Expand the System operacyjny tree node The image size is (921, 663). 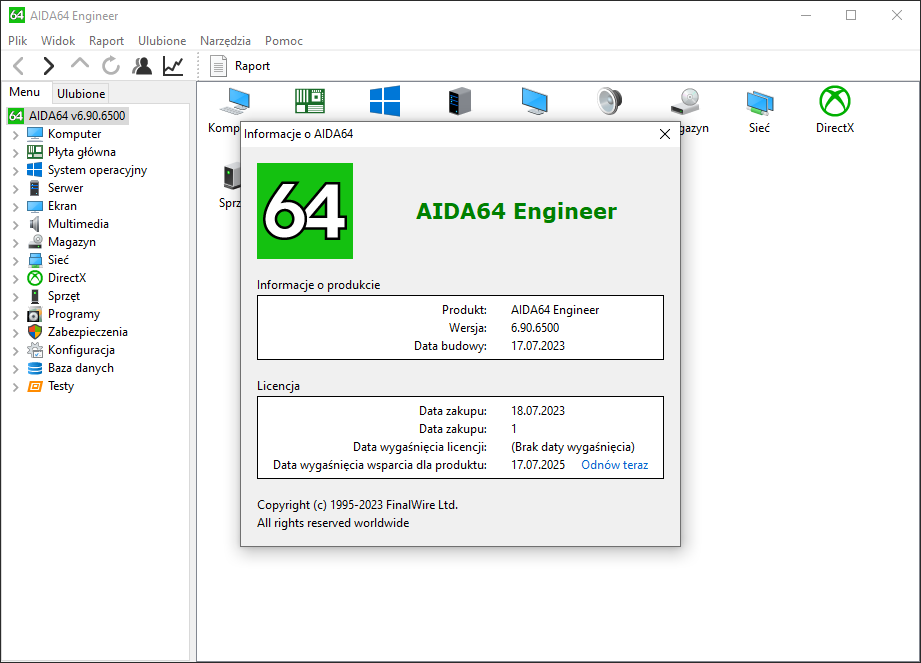15,171
